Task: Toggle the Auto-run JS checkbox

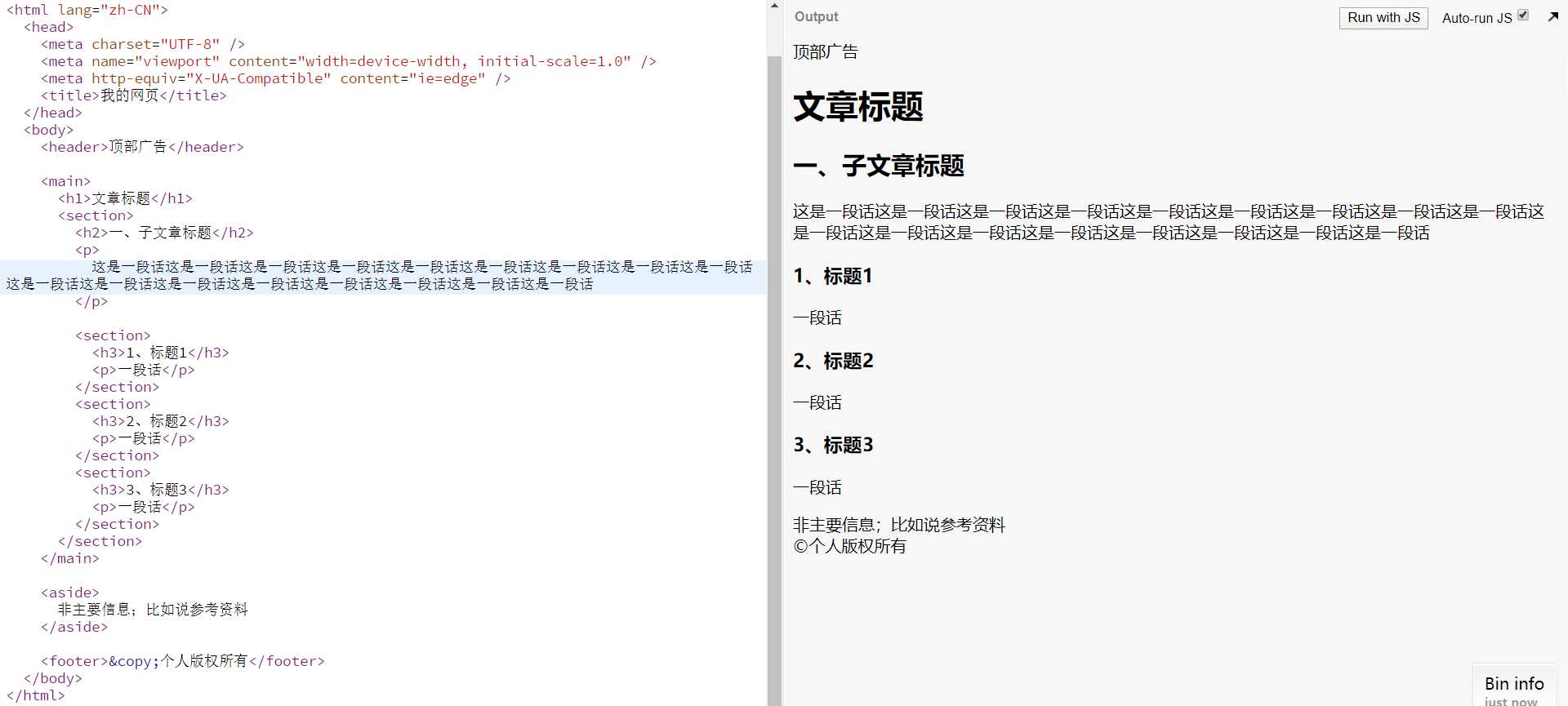Action: pyautogui.click(x=1523, y=16)
